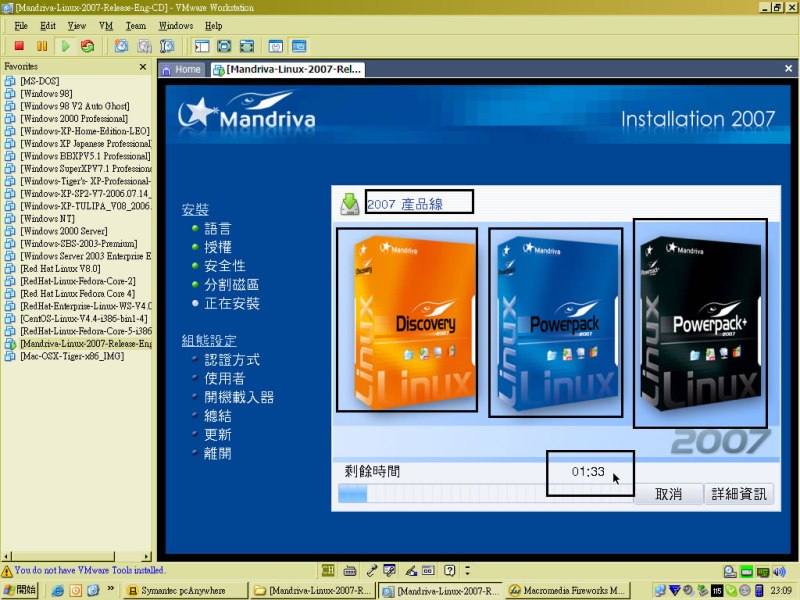
Task: Click the red Power Off toolbar icon
Action: point(19,46)
